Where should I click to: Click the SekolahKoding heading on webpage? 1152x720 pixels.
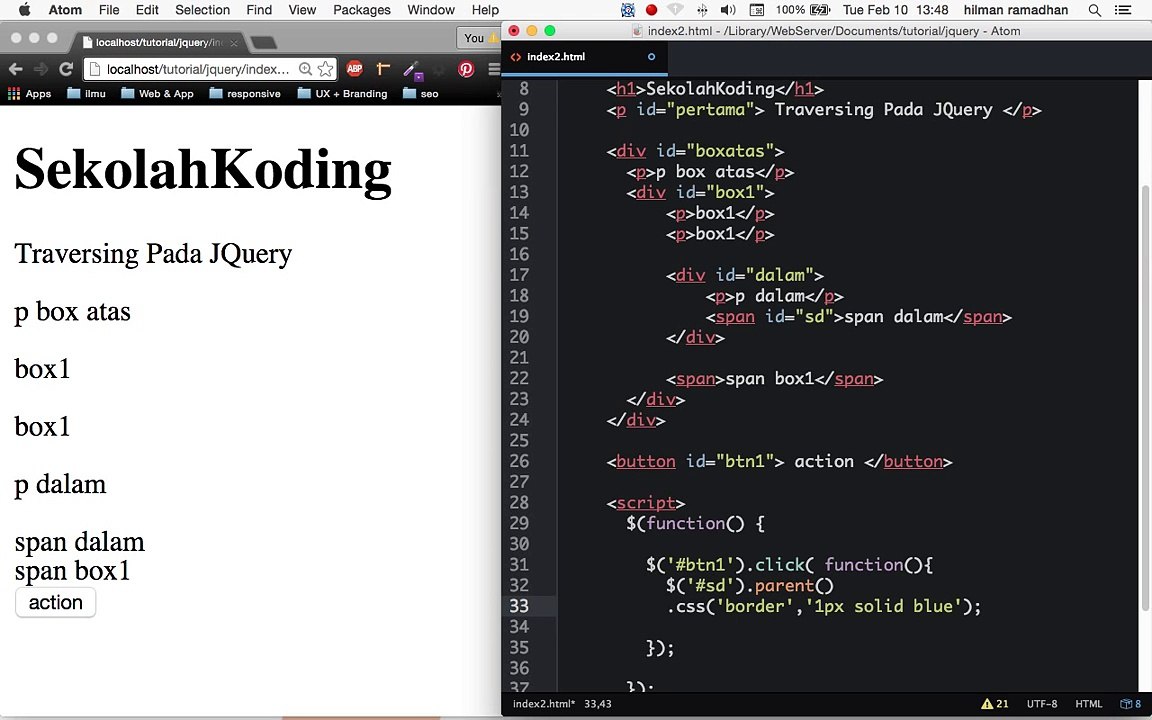click(x=203, y=170)
